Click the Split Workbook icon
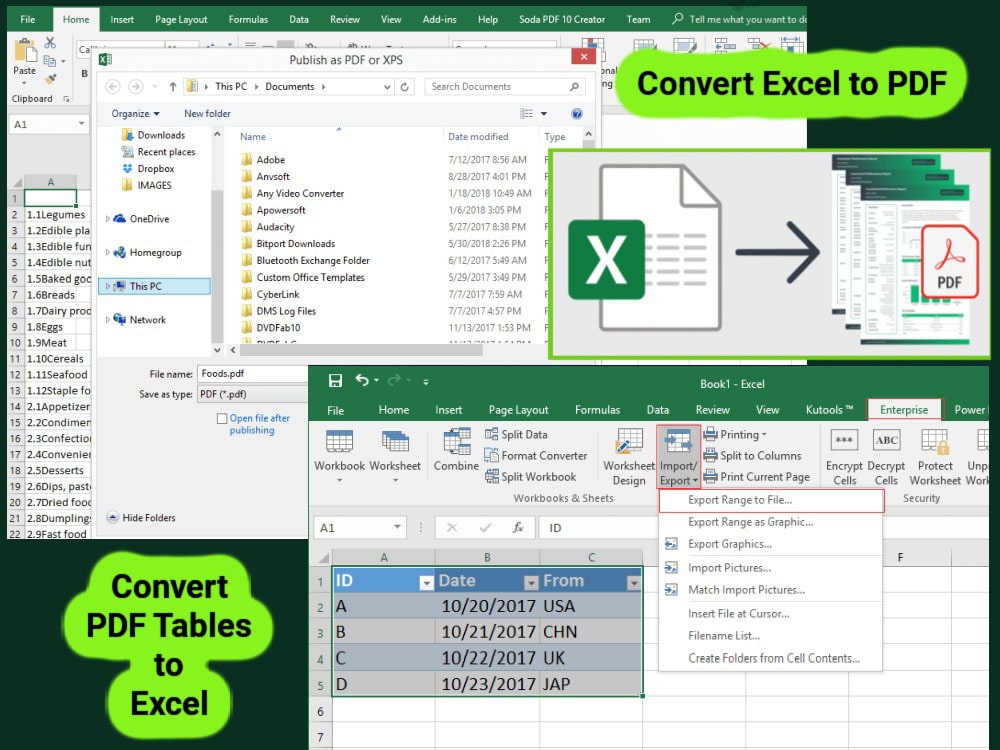 click(491, 476)
